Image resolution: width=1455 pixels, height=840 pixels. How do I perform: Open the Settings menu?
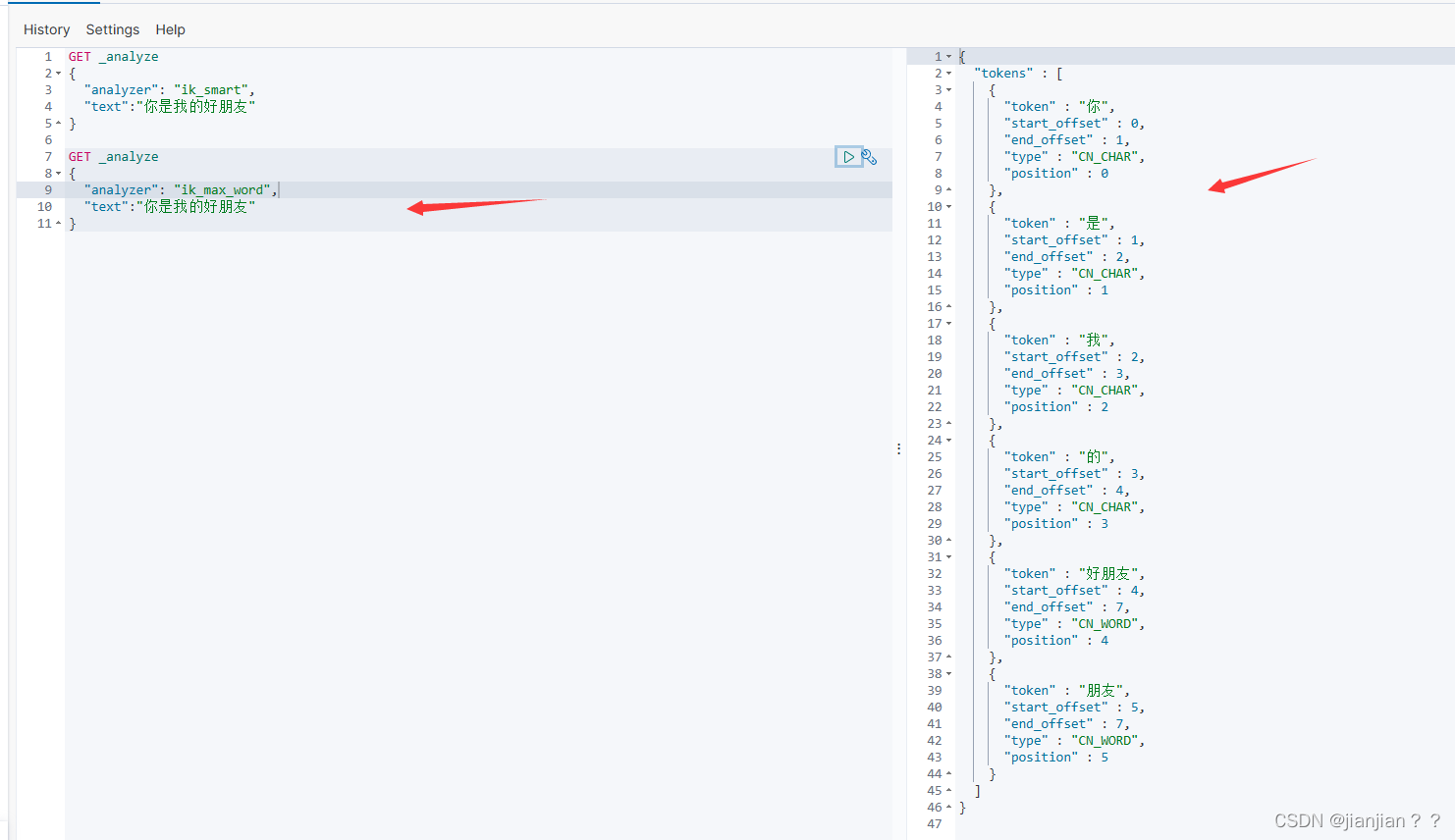[113, 29]
